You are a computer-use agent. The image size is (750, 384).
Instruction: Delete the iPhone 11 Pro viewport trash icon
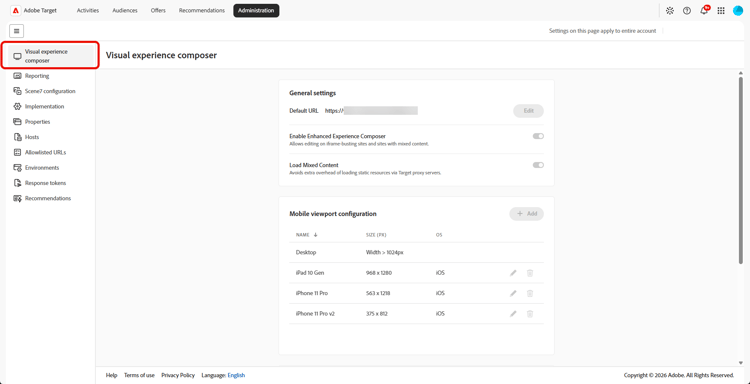pyautogui.click(x=530, y=293)
